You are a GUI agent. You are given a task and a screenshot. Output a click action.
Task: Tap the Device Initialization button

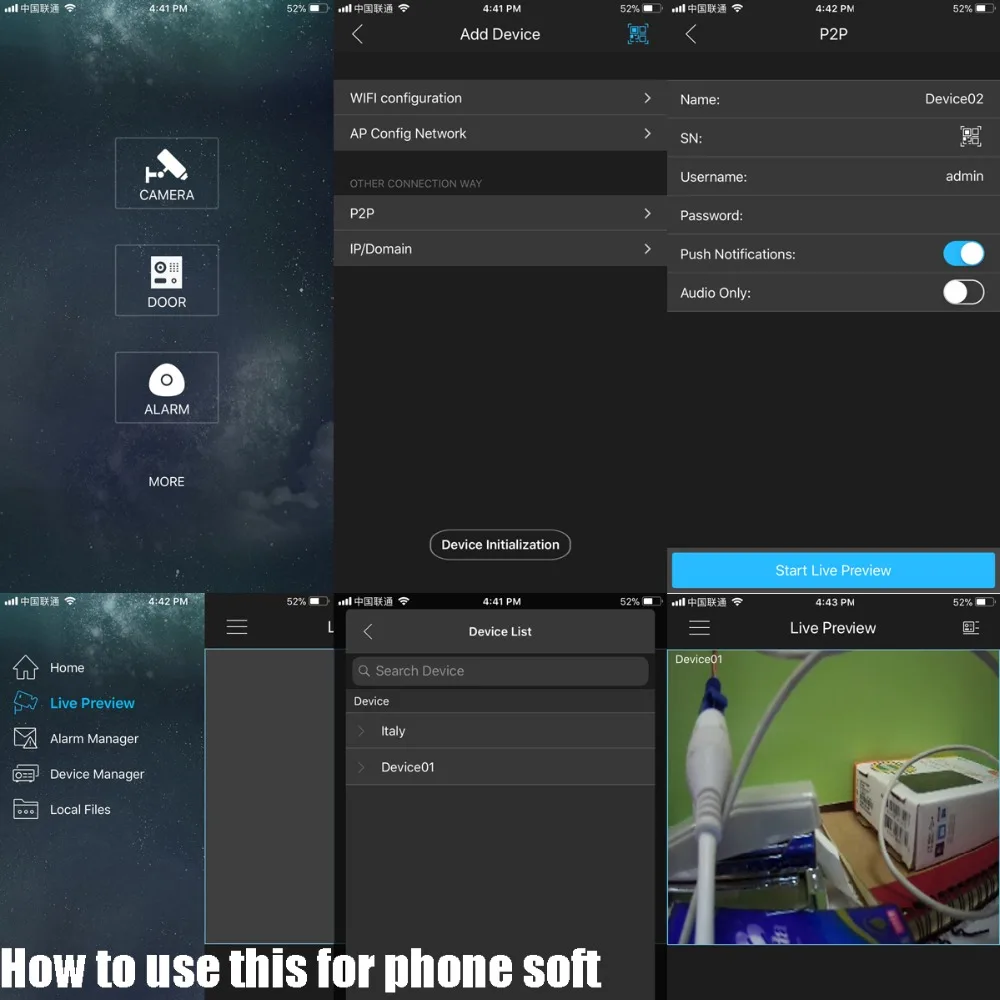click(500, 545)
